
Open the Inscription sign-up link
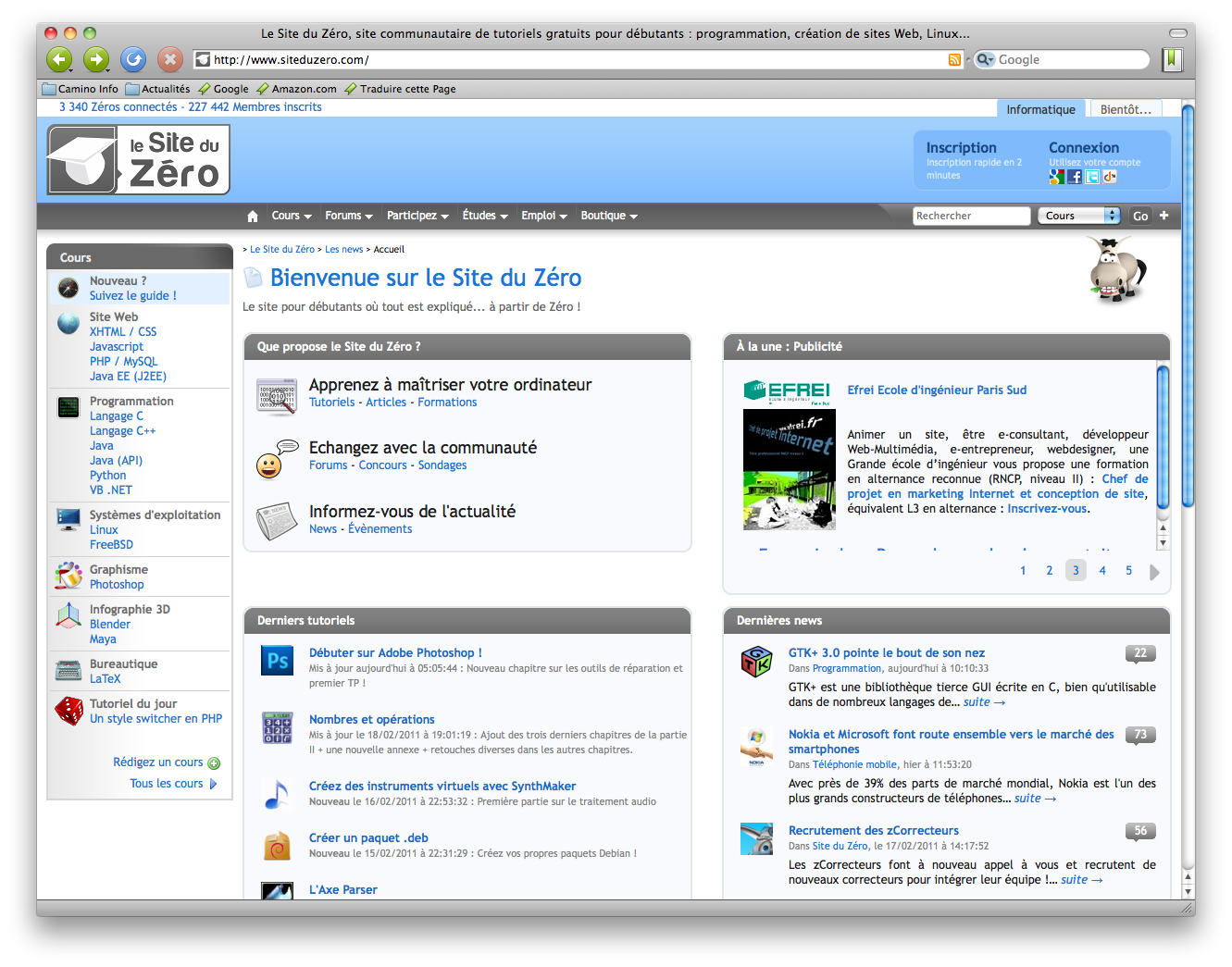pyautogui.click(x=961, y=148)
